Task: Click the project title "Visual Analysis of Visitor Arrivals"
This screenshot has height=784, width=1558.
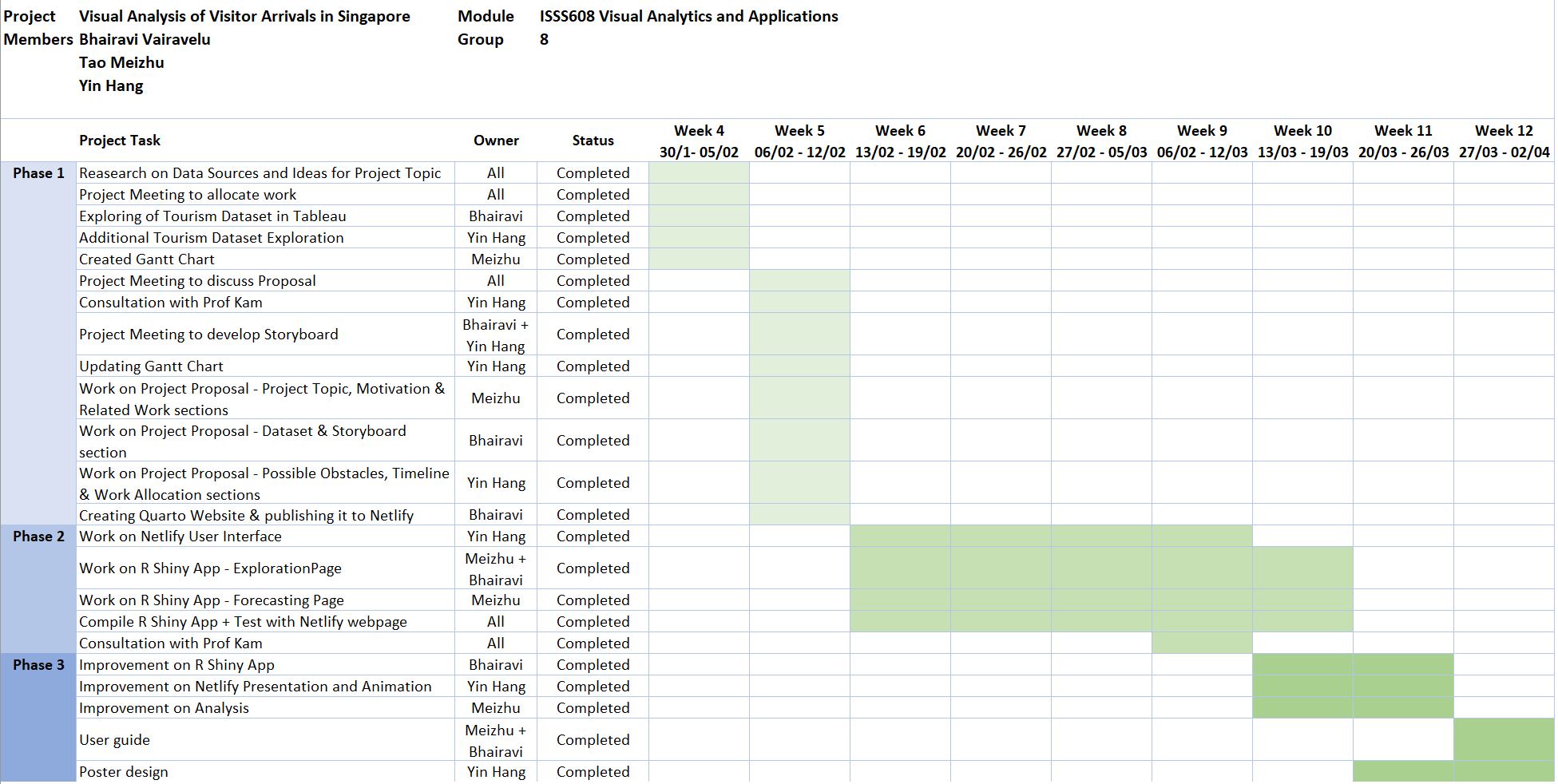Action: [244, 17]
